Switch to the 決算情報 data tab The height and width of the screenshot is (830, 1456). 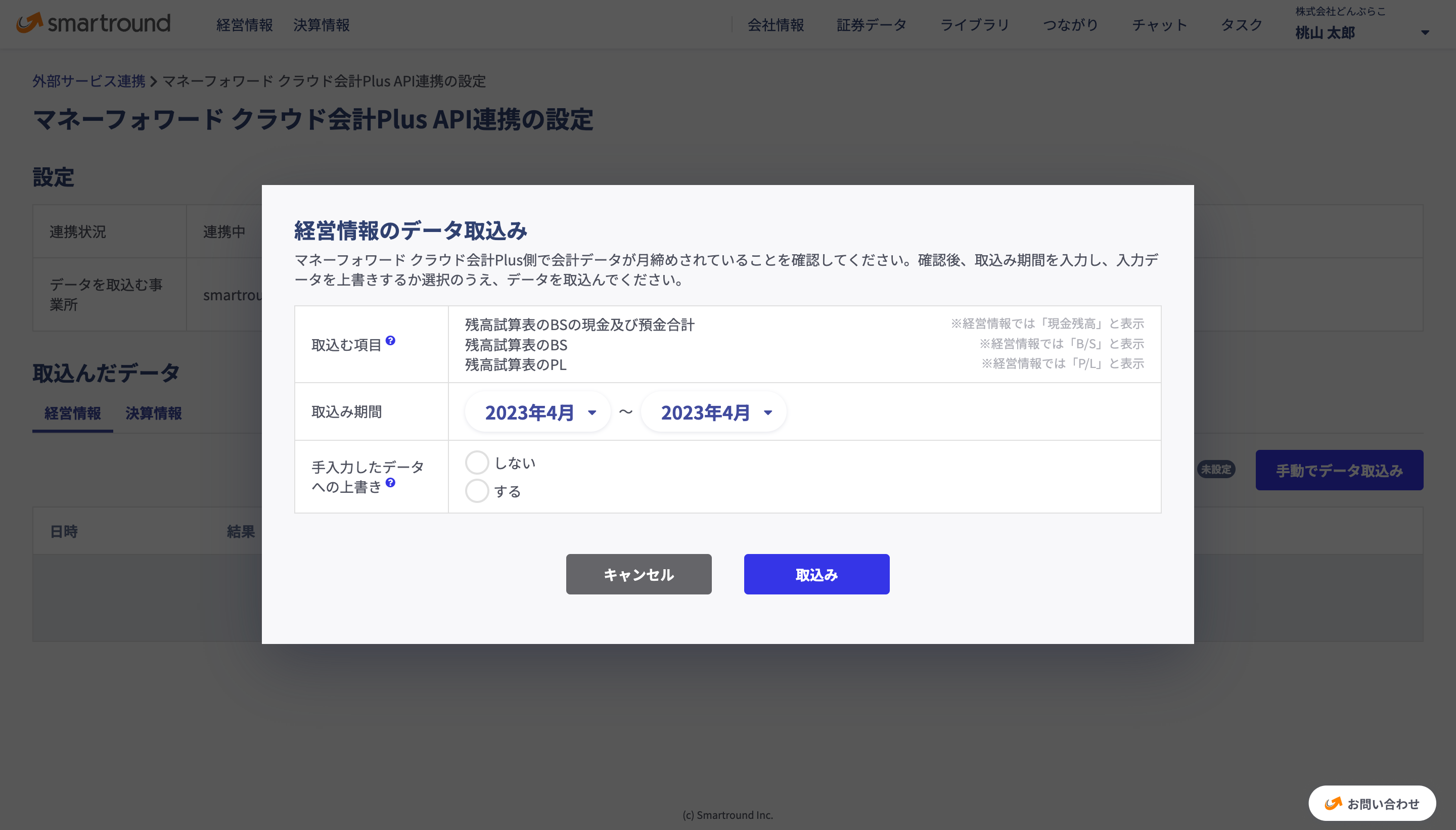pyautogui.click(x=153, y=413)
